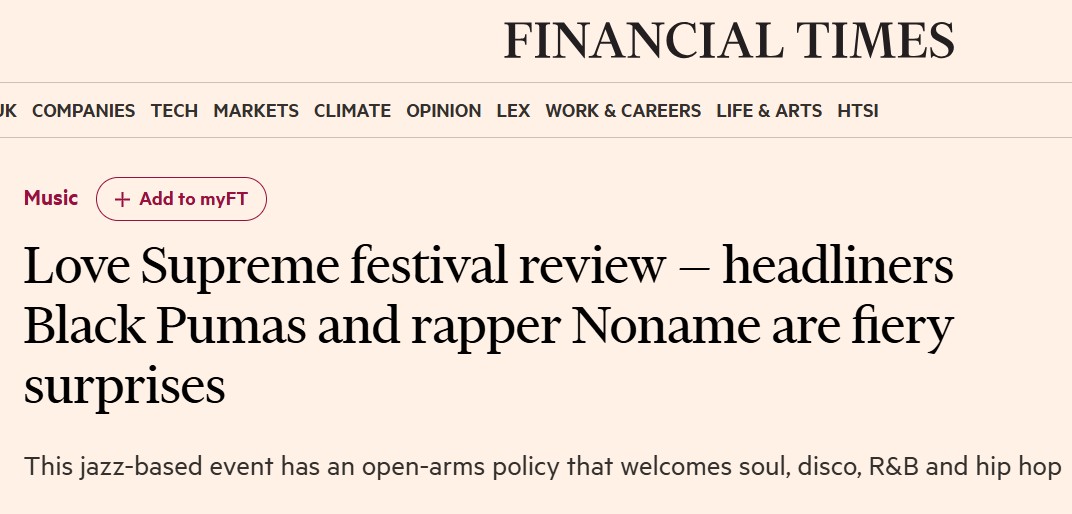Choose Climate from the navigation bar
1072x514 pixels.
(x=352, y=111)
